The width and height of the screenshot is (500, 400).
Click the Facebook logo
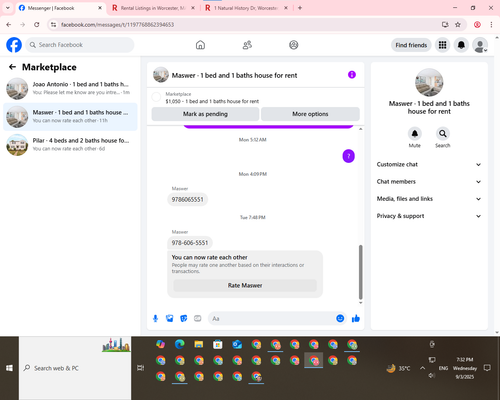(14, 45)
